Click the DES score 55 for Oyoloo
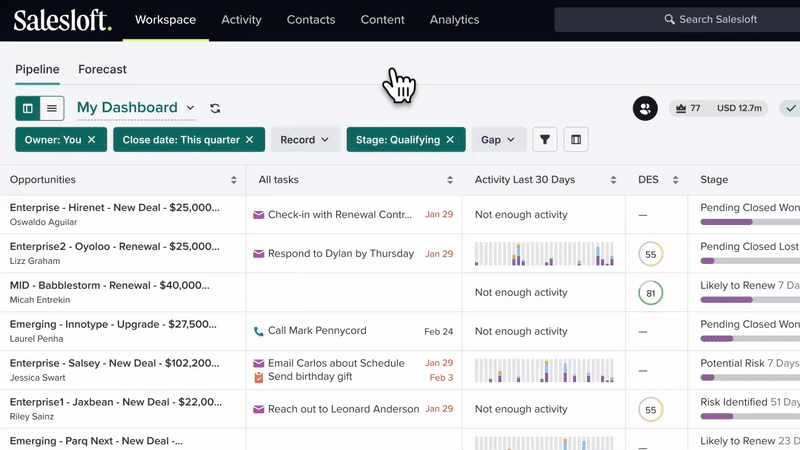The image size is (800, 450). 651,254
